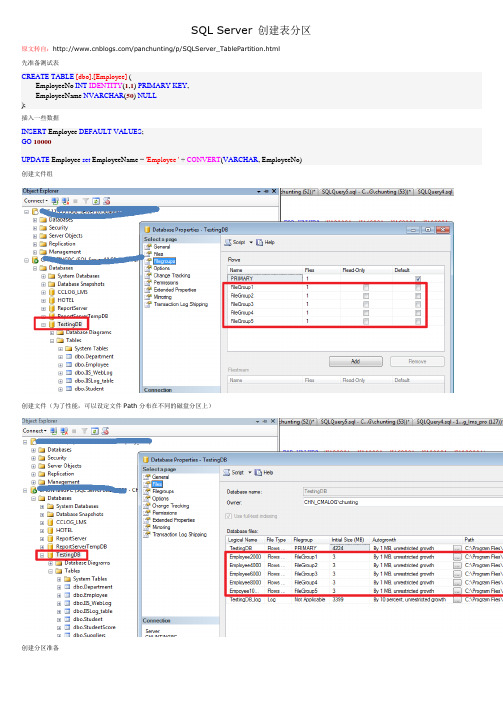
Task: Click dbo.Suppliers table icon in Object Explorer
Action: [68, 635]
